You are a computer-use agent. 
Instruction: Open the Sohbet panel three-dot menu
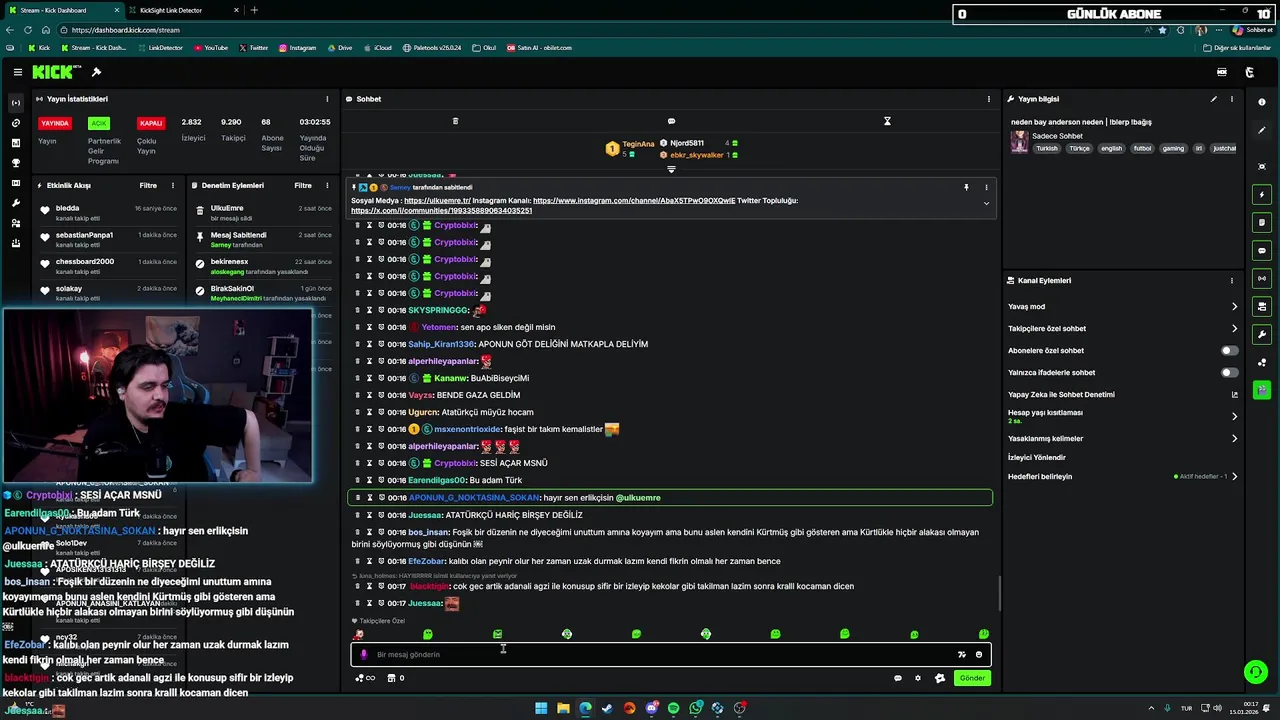tap(989, 99)
